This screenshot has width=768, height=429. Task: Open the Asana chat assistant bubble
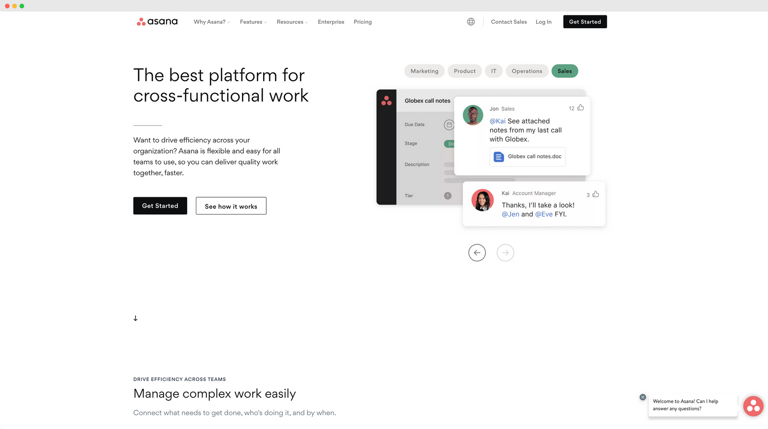(x=753, y=406)
